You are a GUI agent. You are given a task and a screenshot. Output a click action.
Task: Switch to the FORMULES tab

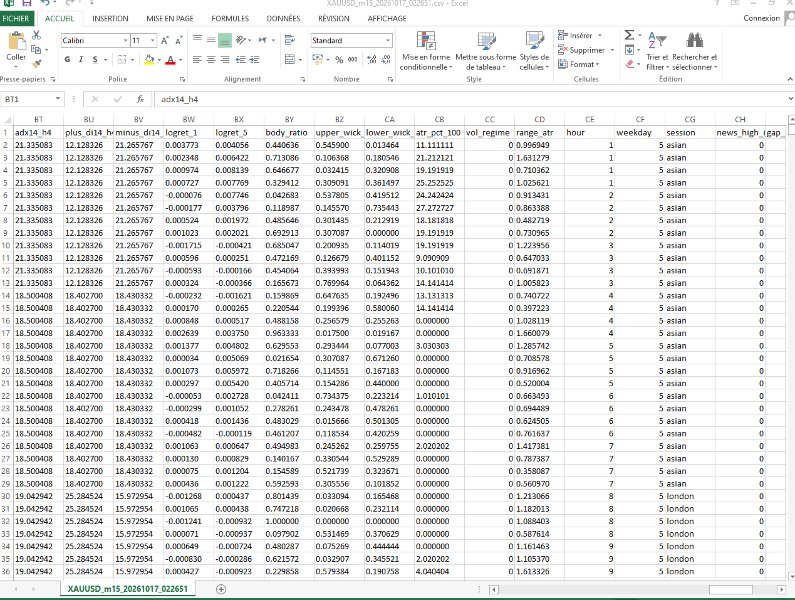230,18
